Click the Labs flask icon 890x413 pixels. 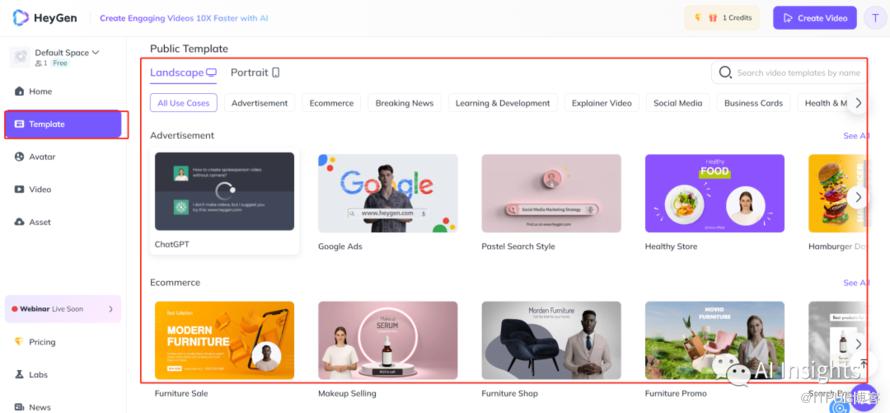[19, 374]
